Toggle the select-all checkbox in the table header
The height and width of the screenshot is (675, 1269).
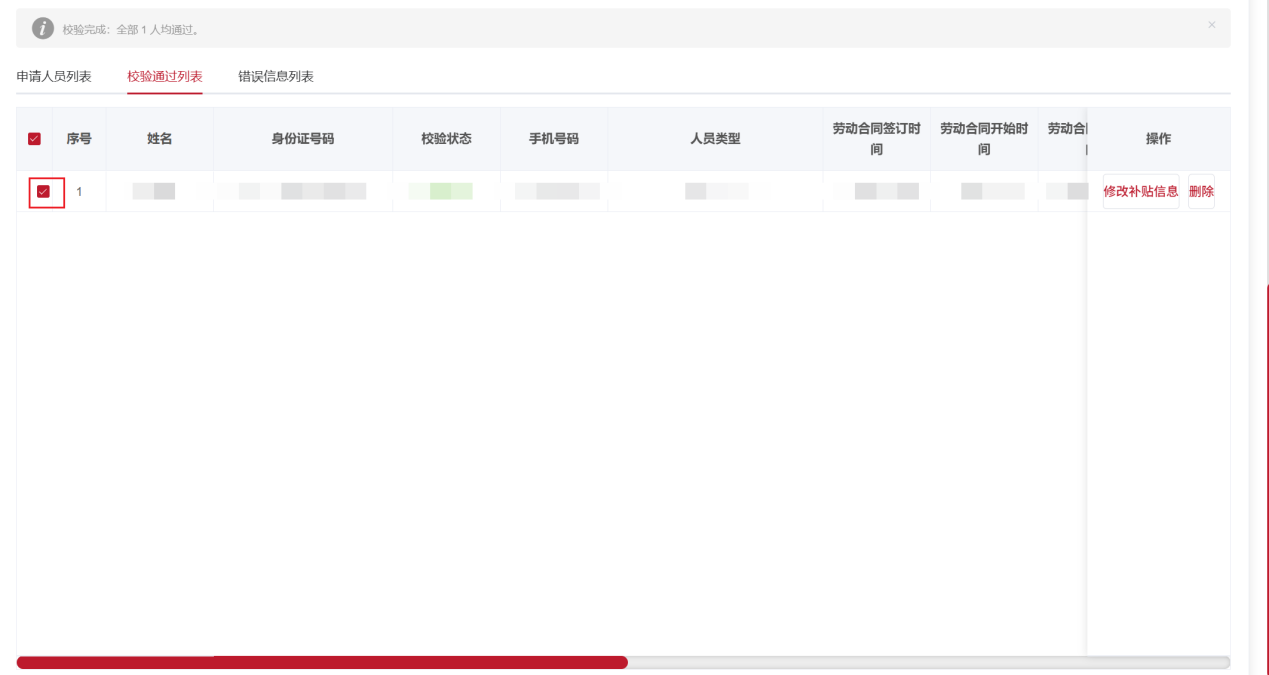(34, 139)
